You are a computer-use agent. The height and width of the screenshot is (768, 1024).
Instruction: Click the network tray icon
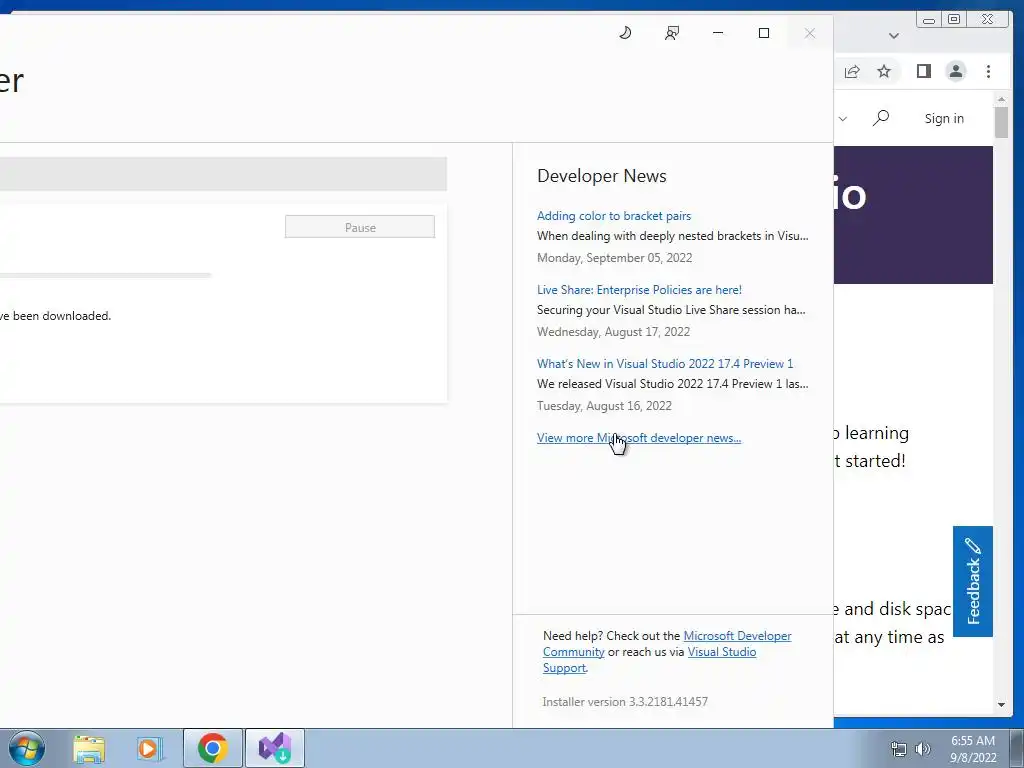pyautogui.click(x=899, y=749)
